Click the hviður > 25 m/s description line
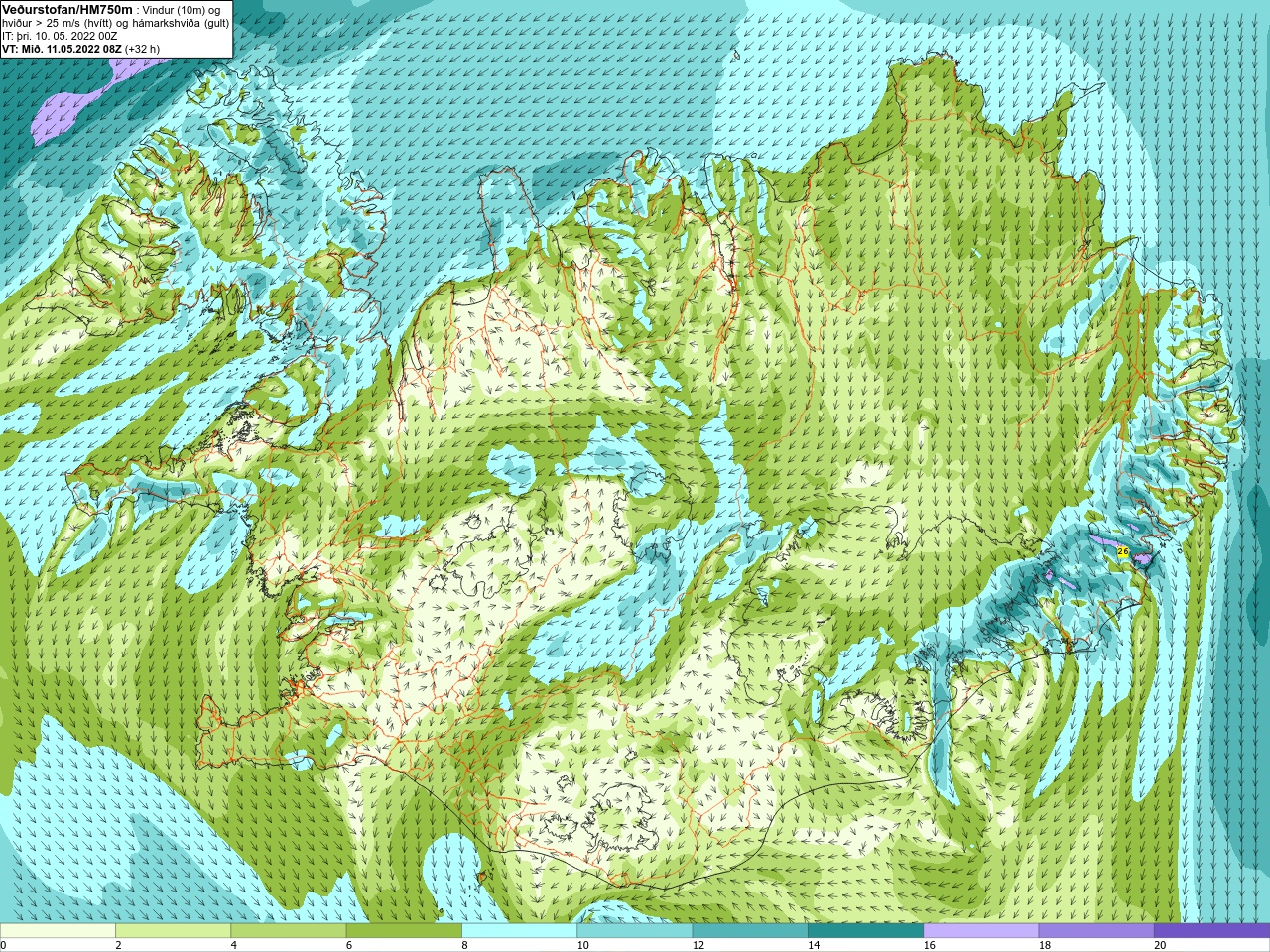The image size is (1270, 952). point(116,23)
